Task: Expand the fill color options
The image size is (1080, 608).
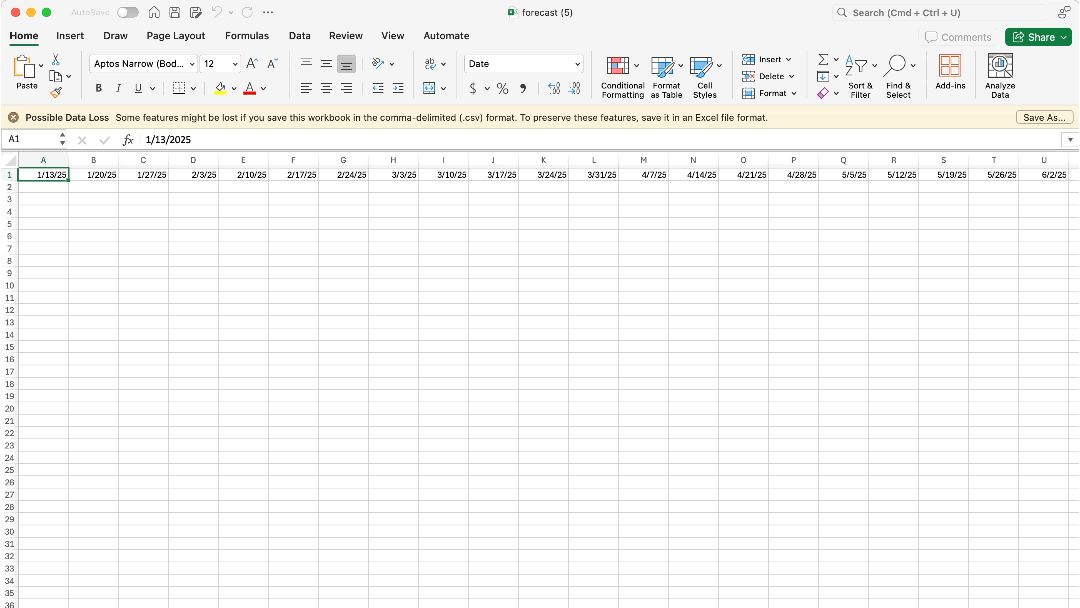Action: tap(233, 88)
